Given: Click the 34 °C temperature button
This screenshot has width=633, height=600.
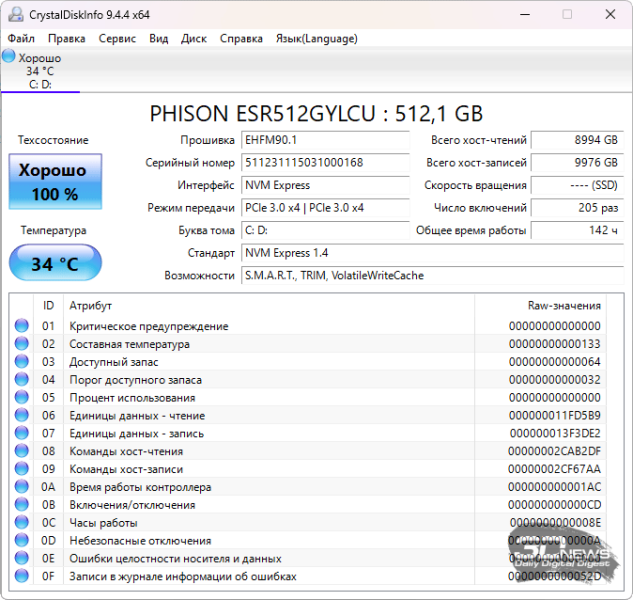Looking at the screenshot, I should click(55, 264).
